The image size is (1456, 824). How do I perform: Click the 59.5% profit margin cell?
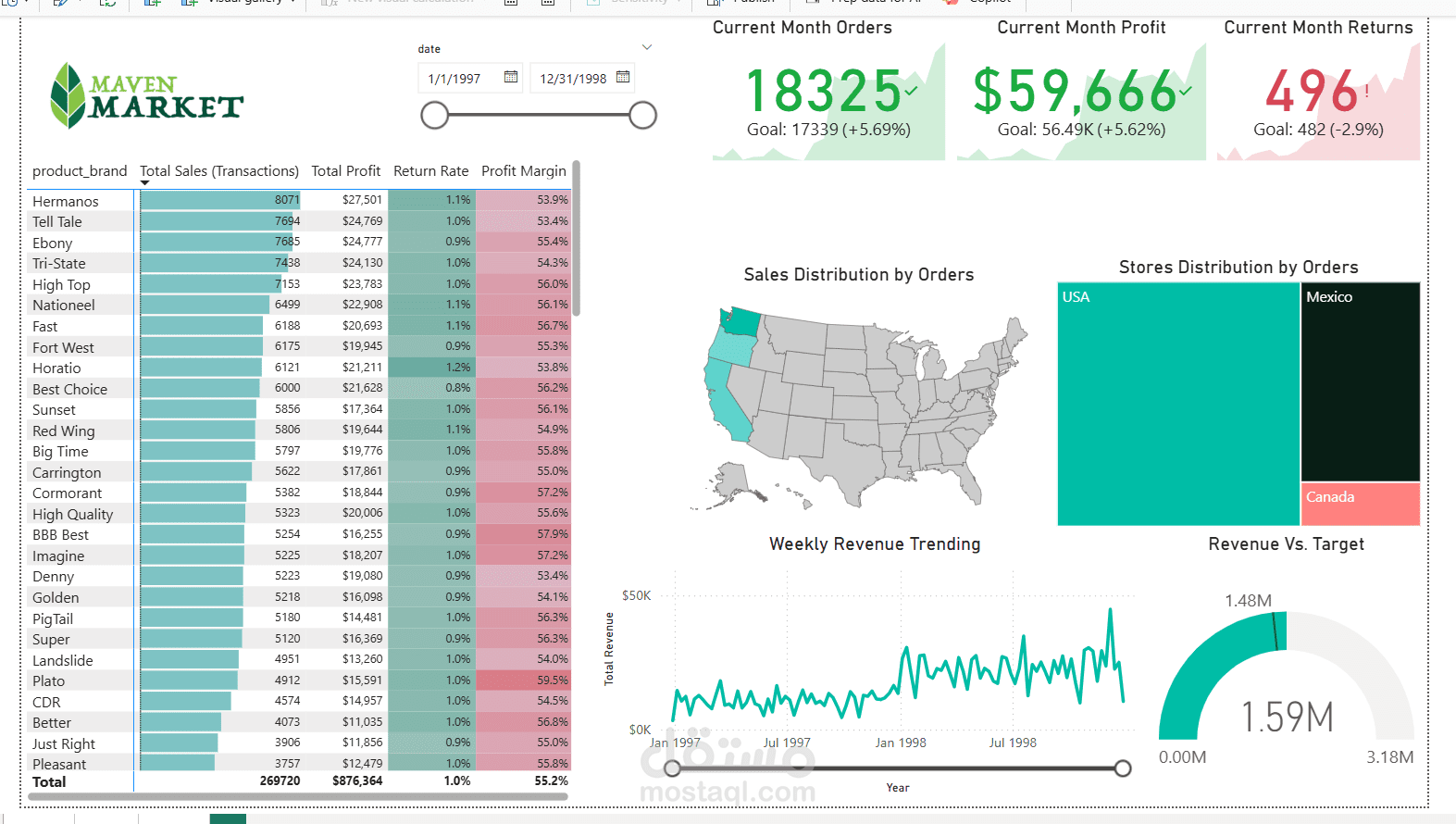523,680
